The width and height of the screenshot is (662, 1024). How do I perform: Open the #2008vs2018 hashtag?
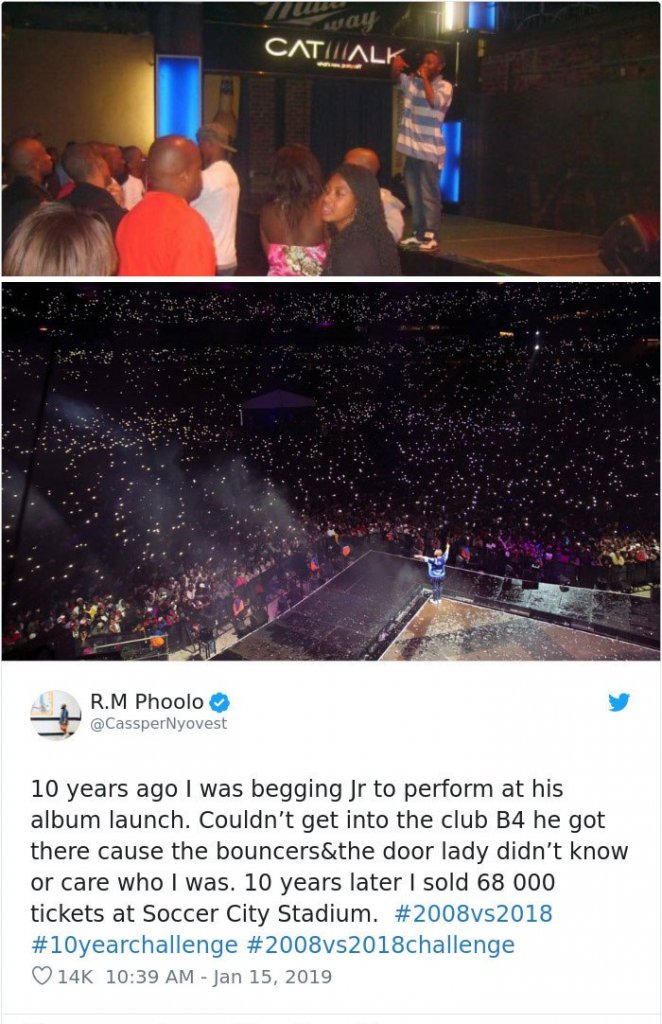(474, 913)
